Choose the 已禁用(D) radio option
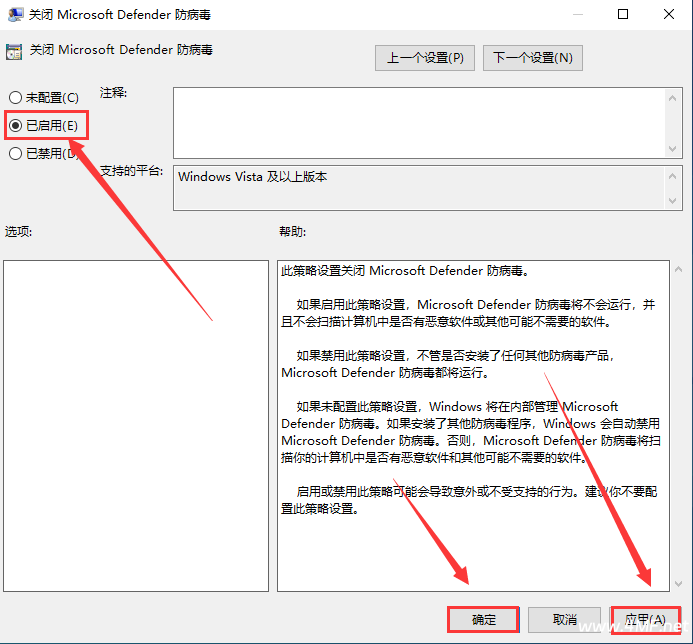693x644 pixels. click(15, 153)
